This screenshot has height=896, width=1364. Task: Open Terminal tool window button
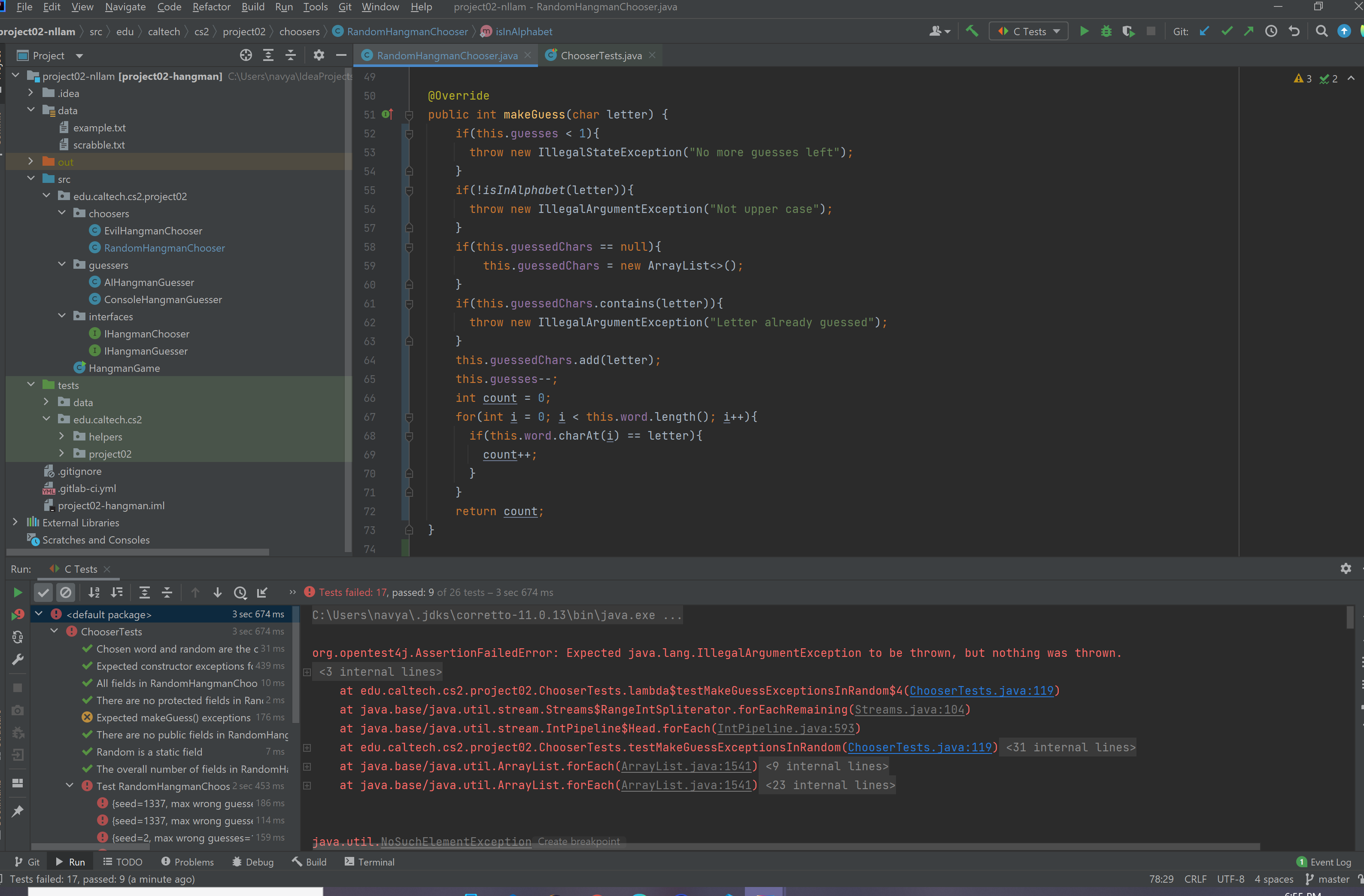click(x=370, y=862)
